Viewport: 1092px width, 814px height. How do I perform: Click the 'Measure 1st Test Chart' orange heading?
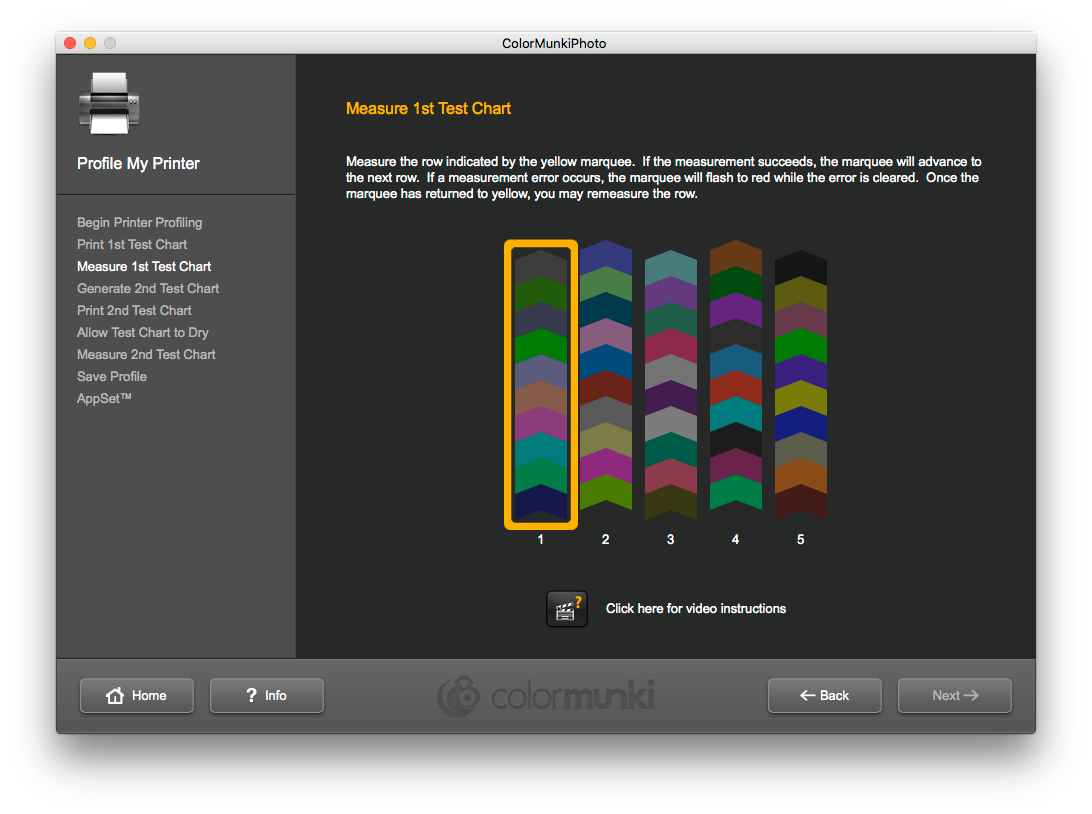428,109
